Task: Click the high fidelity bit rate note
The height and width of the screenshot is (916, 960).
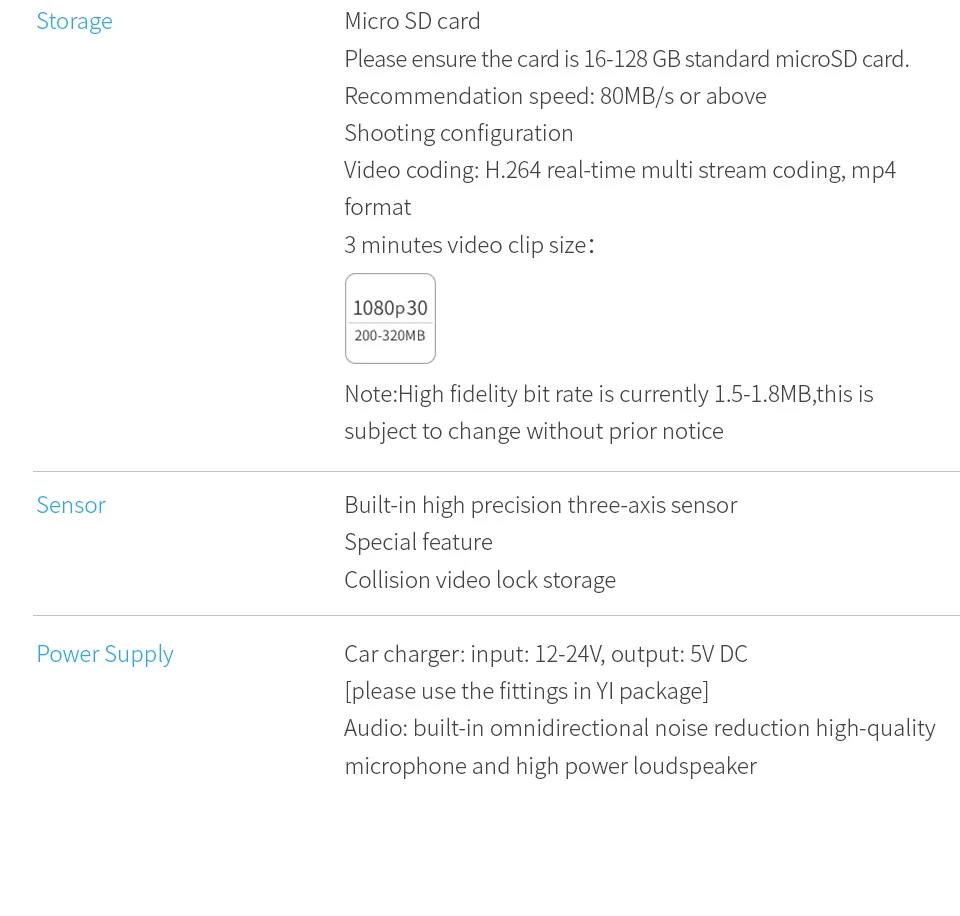Action: pos(608,394)
